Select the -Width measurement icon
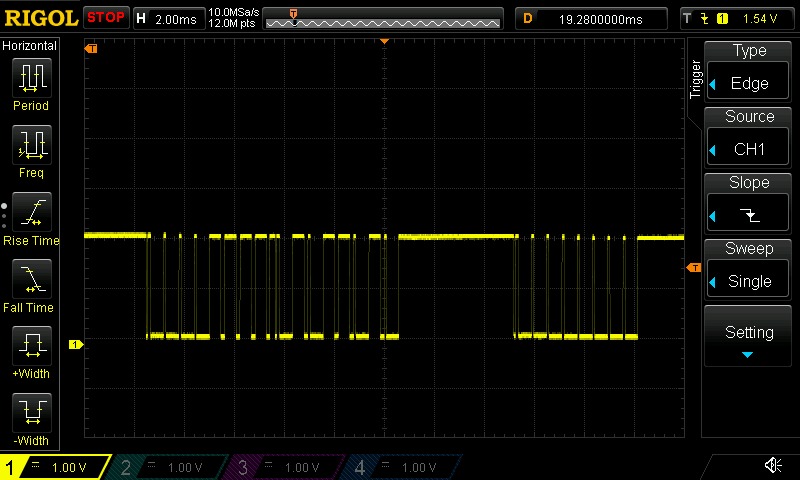The width and height of the screenshot is (800, 480). (31, 413)
